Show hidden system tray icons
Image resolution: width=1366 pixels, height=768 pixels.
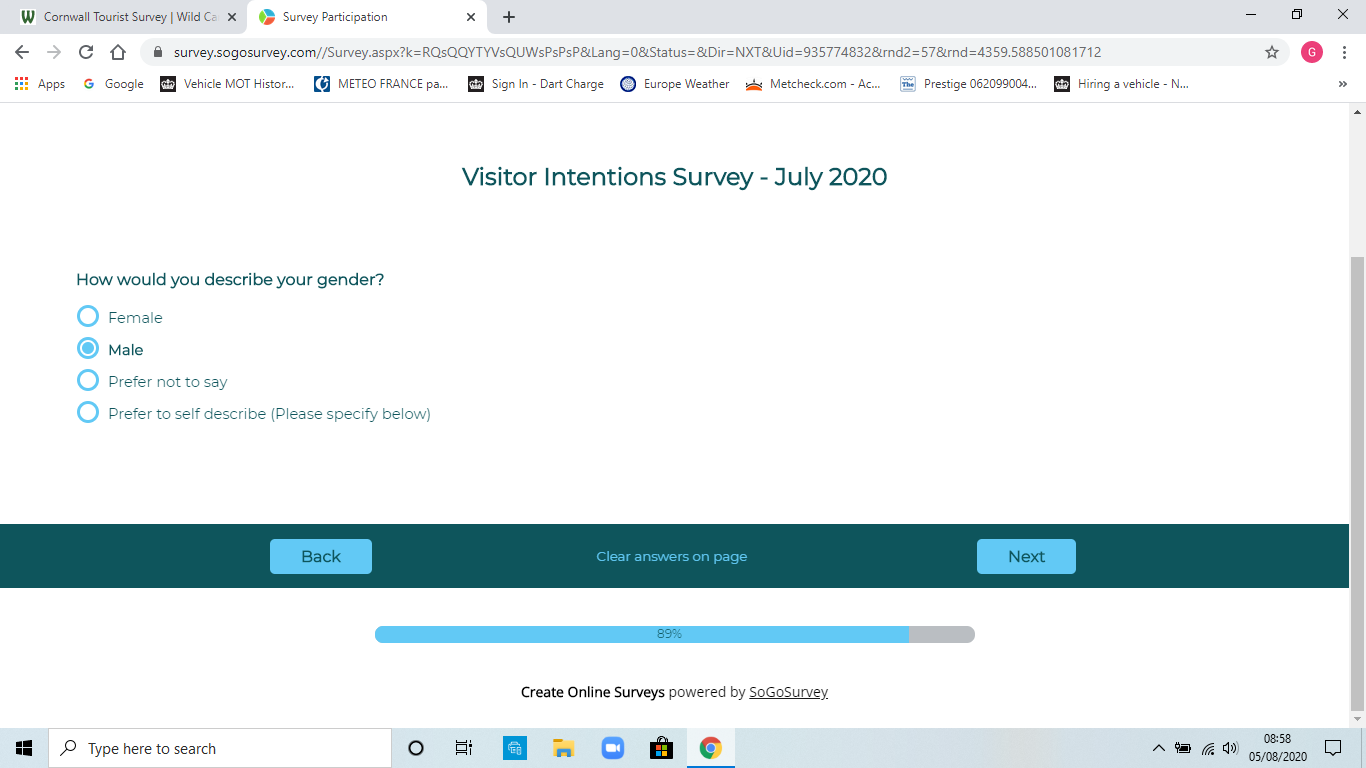pyautogui.click(x=1158, y=748)
